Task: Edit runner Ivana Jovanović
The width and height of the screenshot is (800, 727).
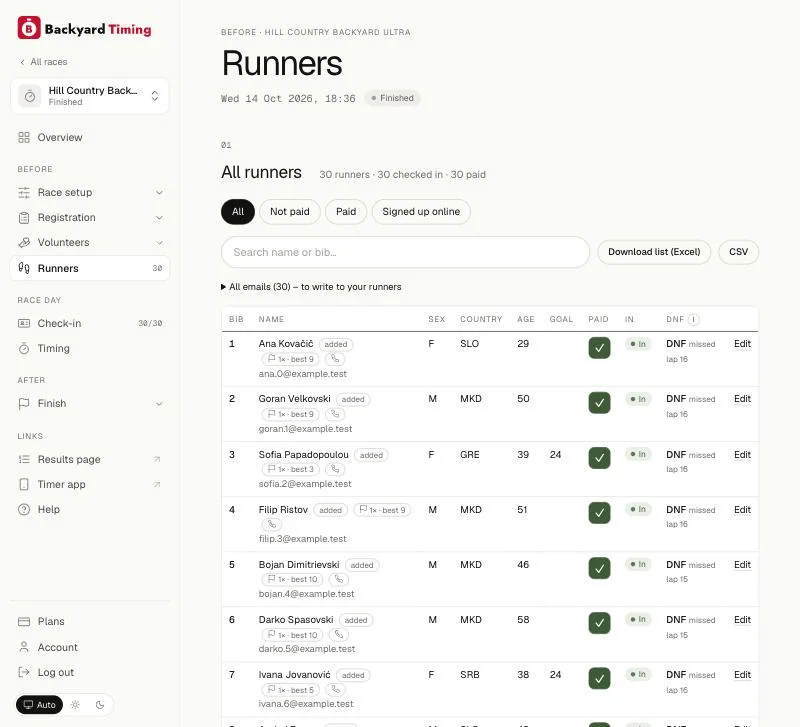Action: 742,674
